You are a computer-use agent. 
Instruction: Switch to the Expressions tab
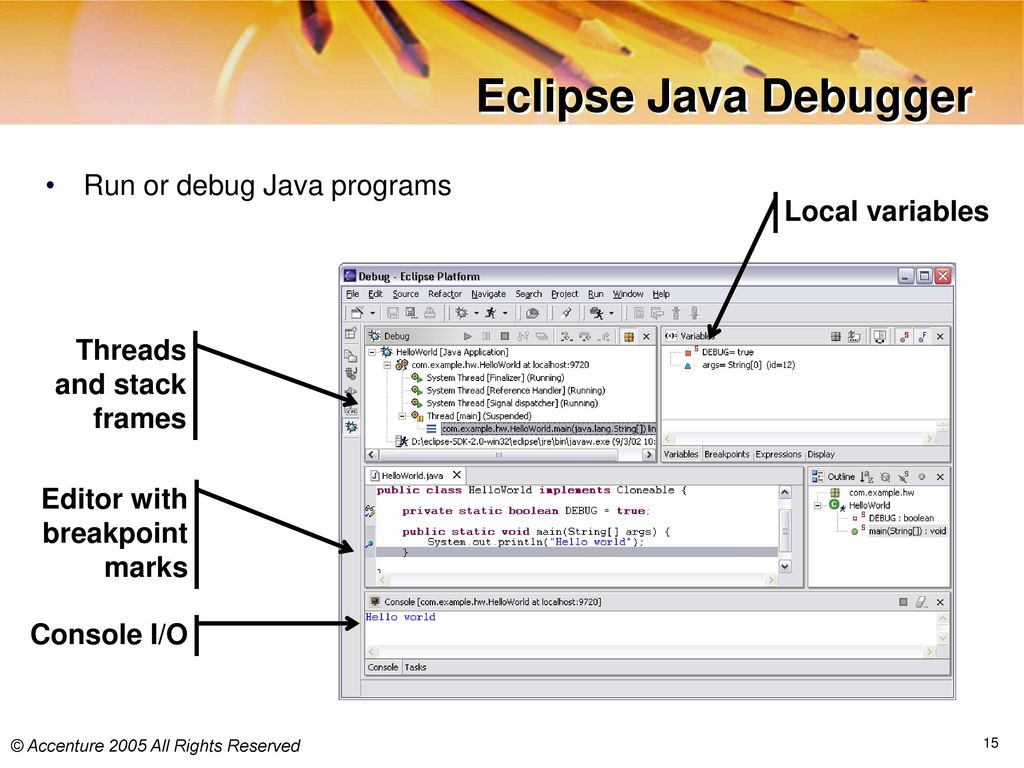(778, 455)
